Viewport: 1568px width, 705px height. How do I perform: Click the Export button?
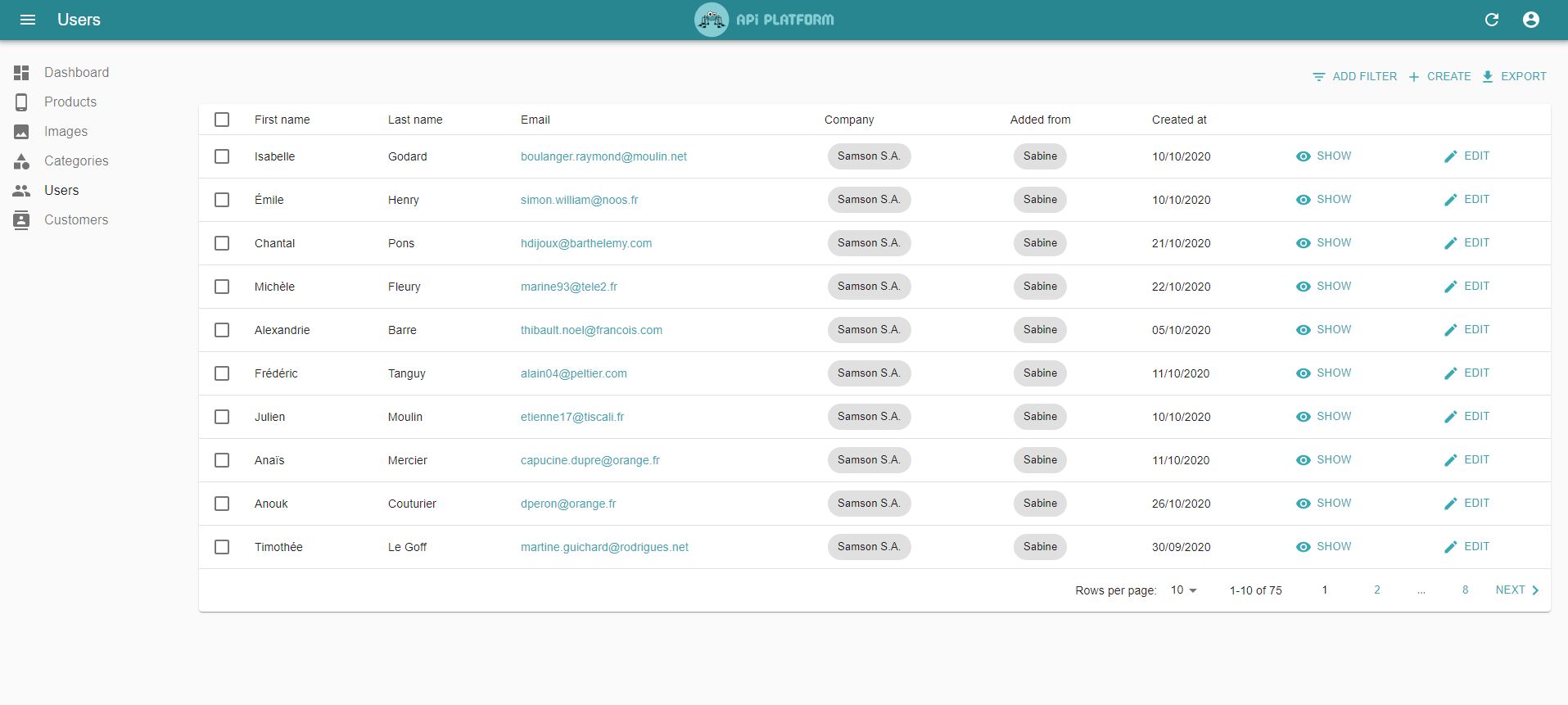pos(1514,77)
